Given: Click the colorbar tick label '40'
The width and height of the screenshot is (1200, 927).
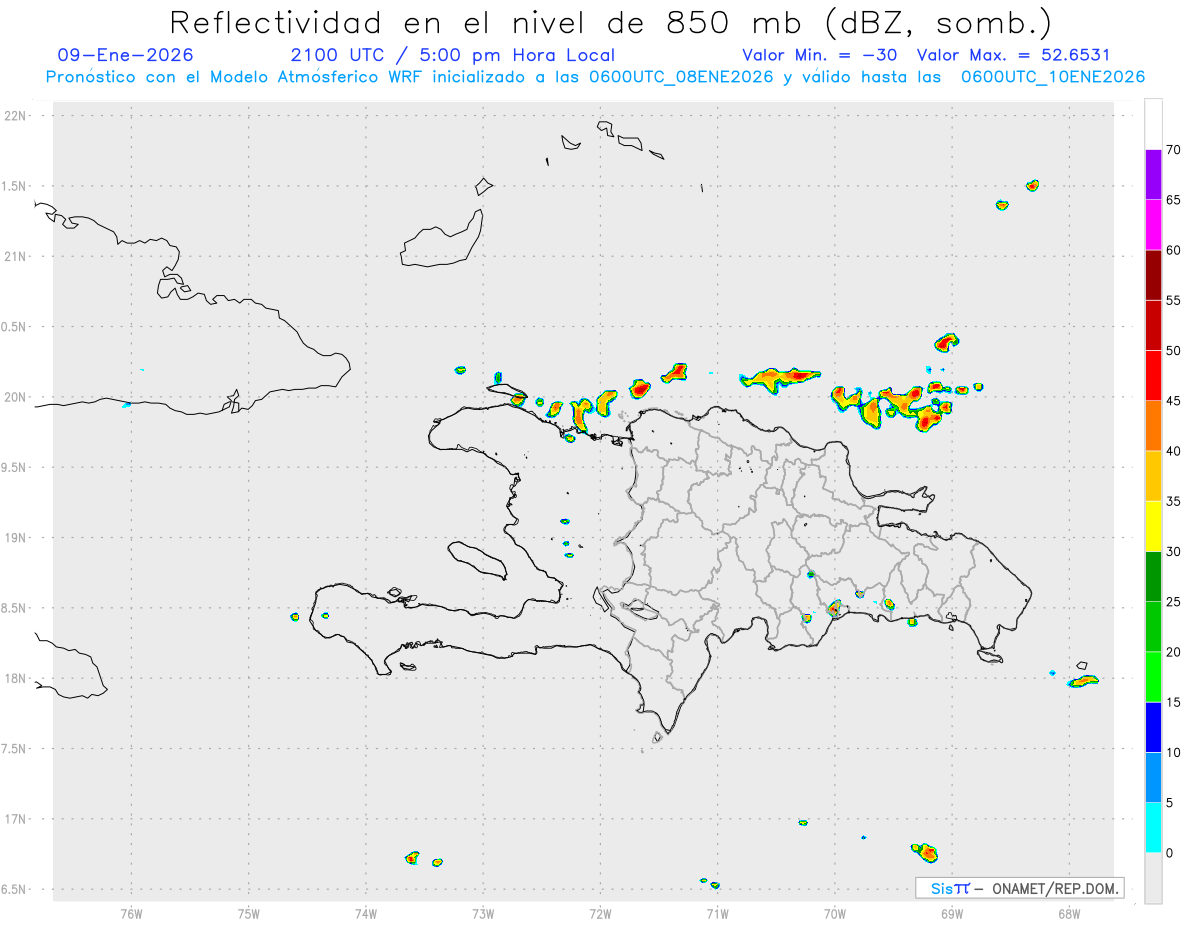Looking at the screenshot, I should coord(1173,451).
